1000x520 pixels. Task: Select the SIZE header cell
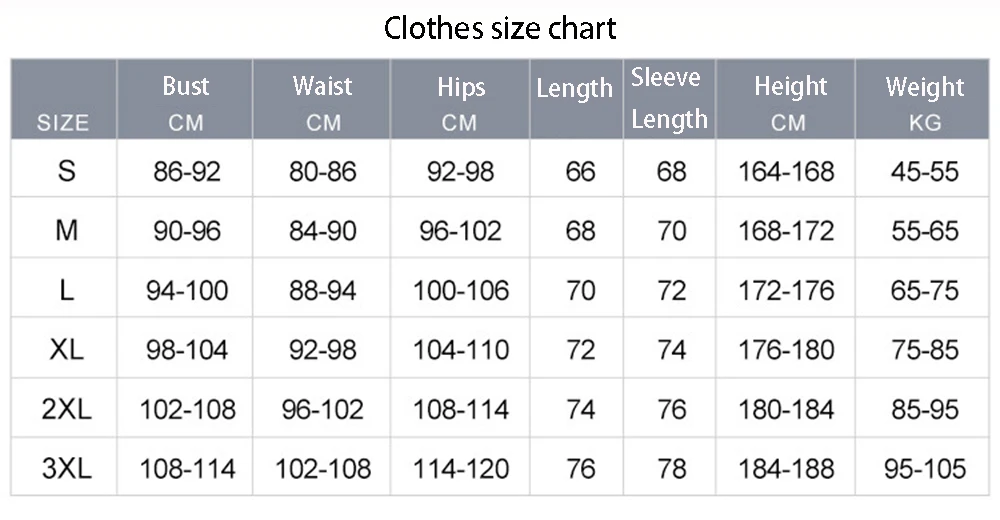tap(63, 123)
